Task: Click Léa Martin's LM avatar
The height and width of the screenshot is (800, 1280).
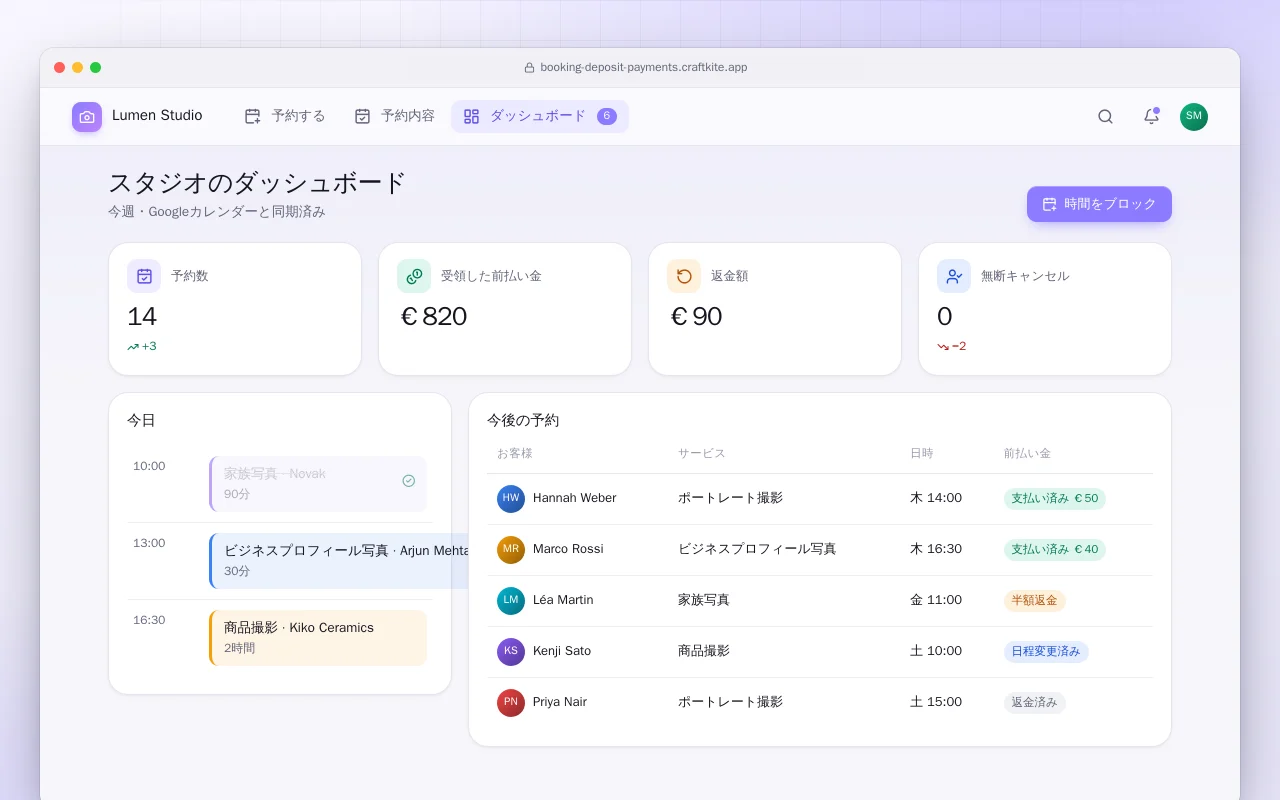Action: (511, 601)
